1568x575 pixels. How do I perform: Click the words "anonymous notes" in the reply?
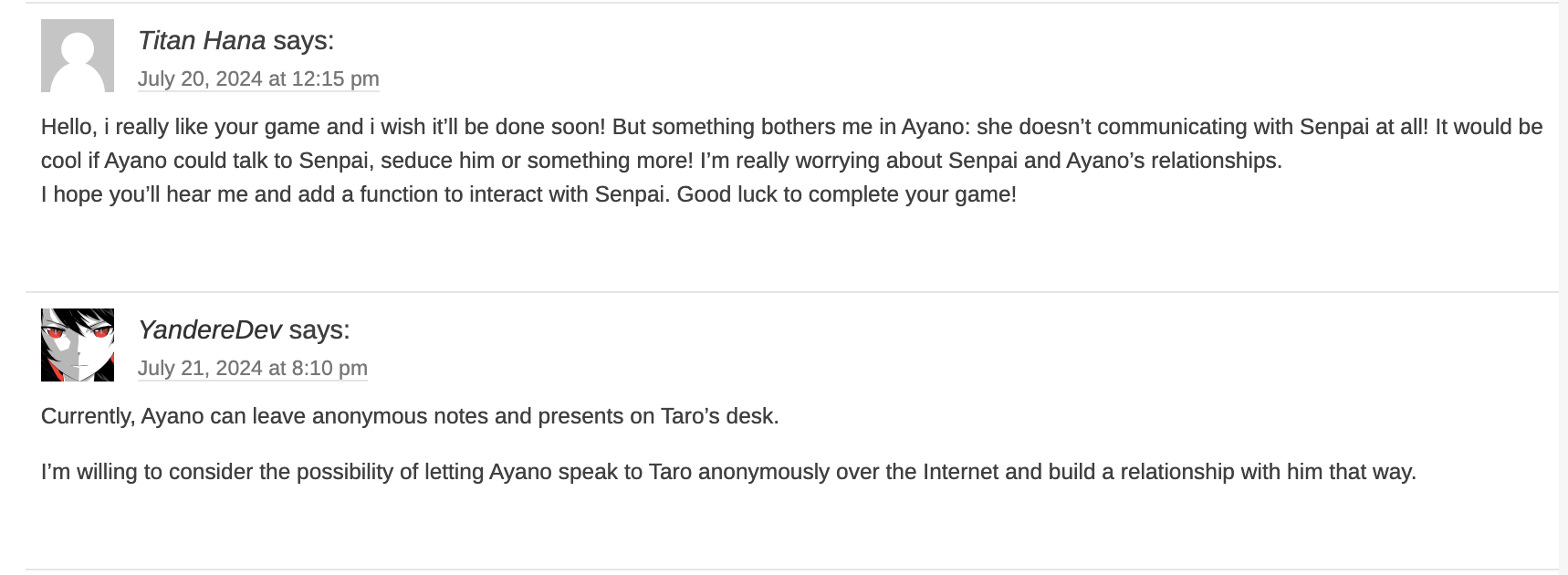click(401, 416)
